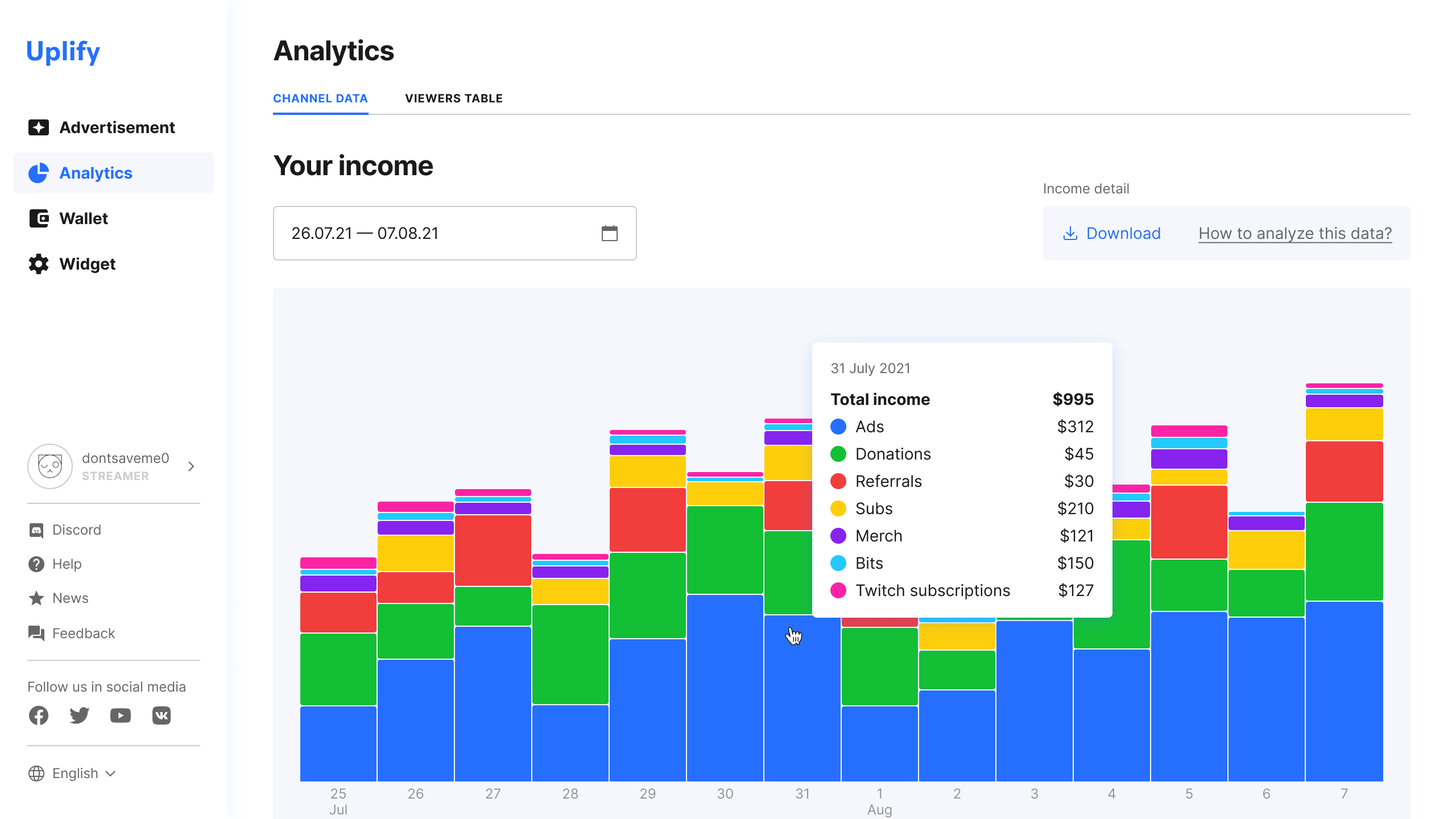Open the YouTube channel icon

[120, 715]
